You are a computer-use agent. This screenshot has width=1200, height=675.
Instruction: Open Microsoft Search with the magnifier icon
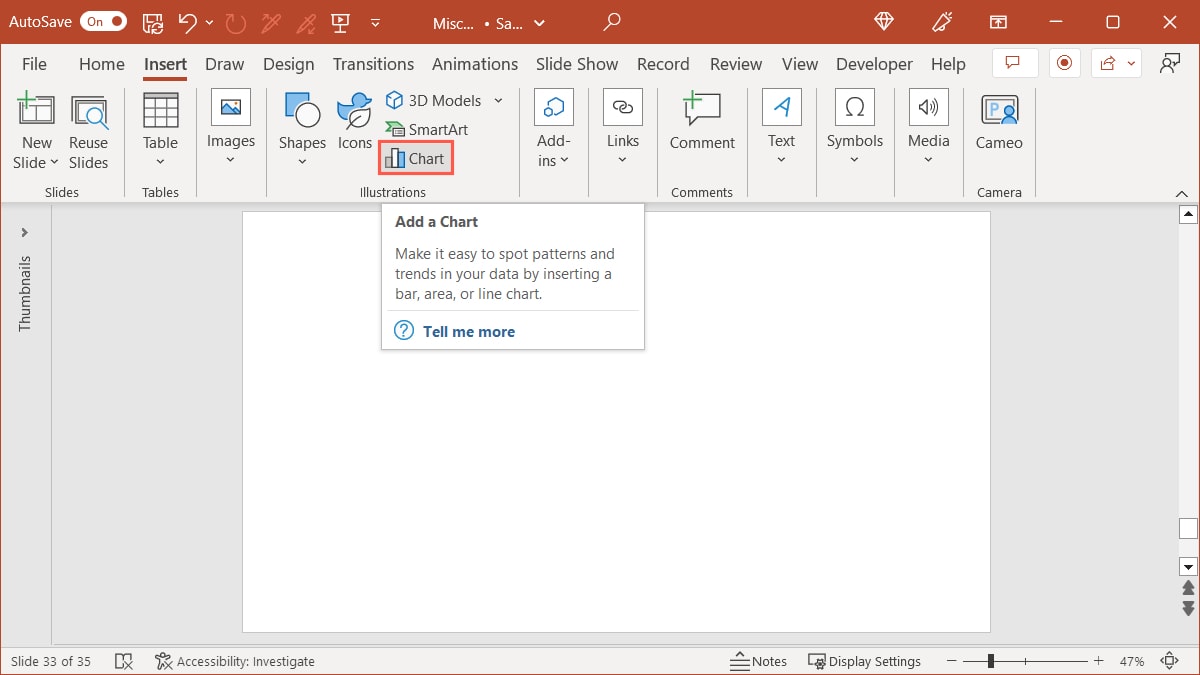[611, 22]
